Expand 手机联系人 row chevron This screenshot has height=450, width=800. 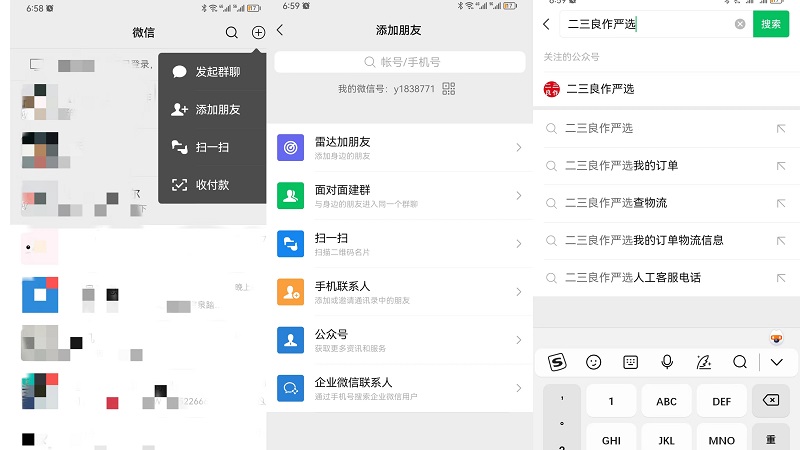[519, 292]
